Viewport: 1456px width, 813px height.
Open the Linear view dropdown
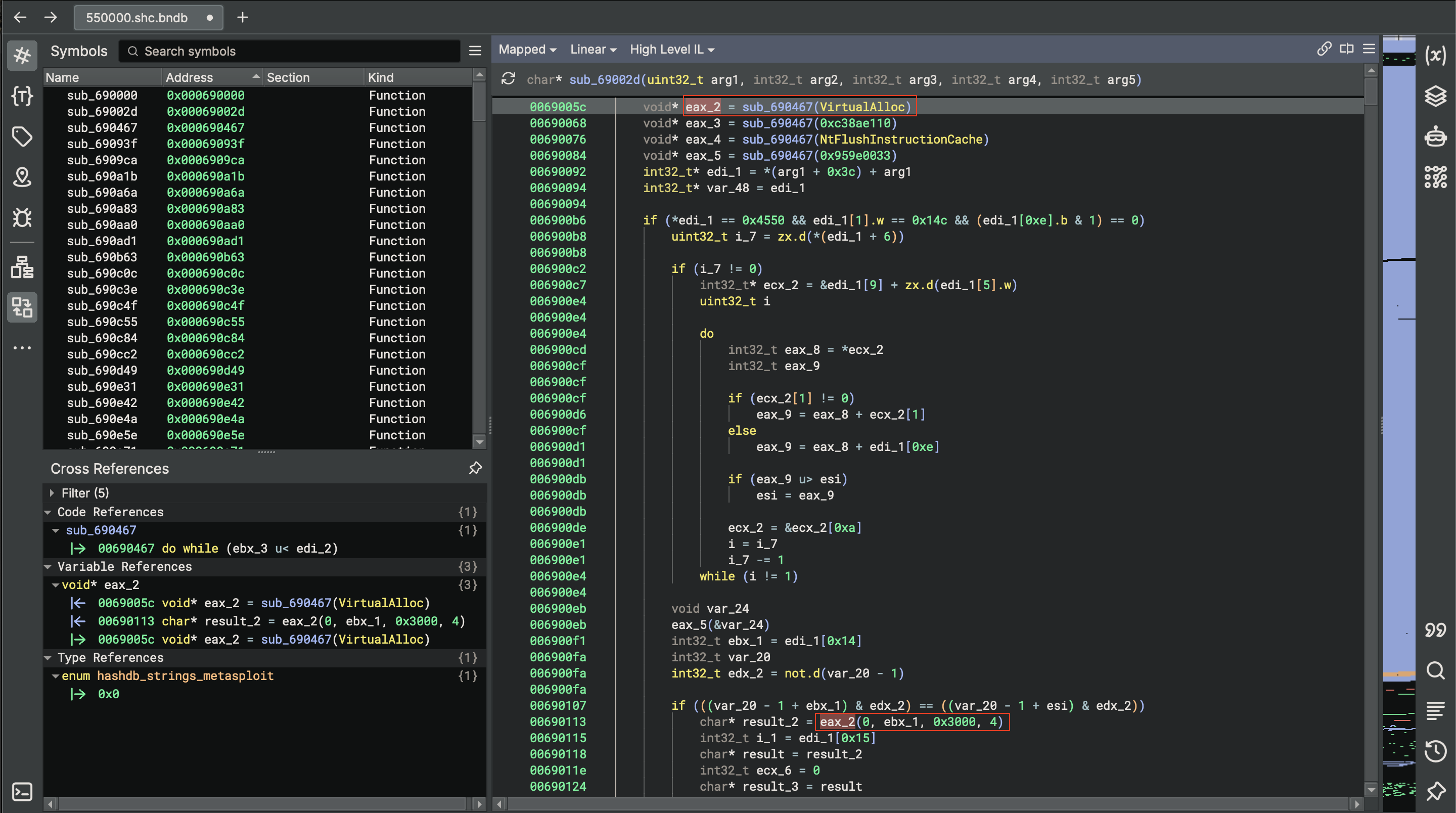pyautogui.click(x=593, y=50)
